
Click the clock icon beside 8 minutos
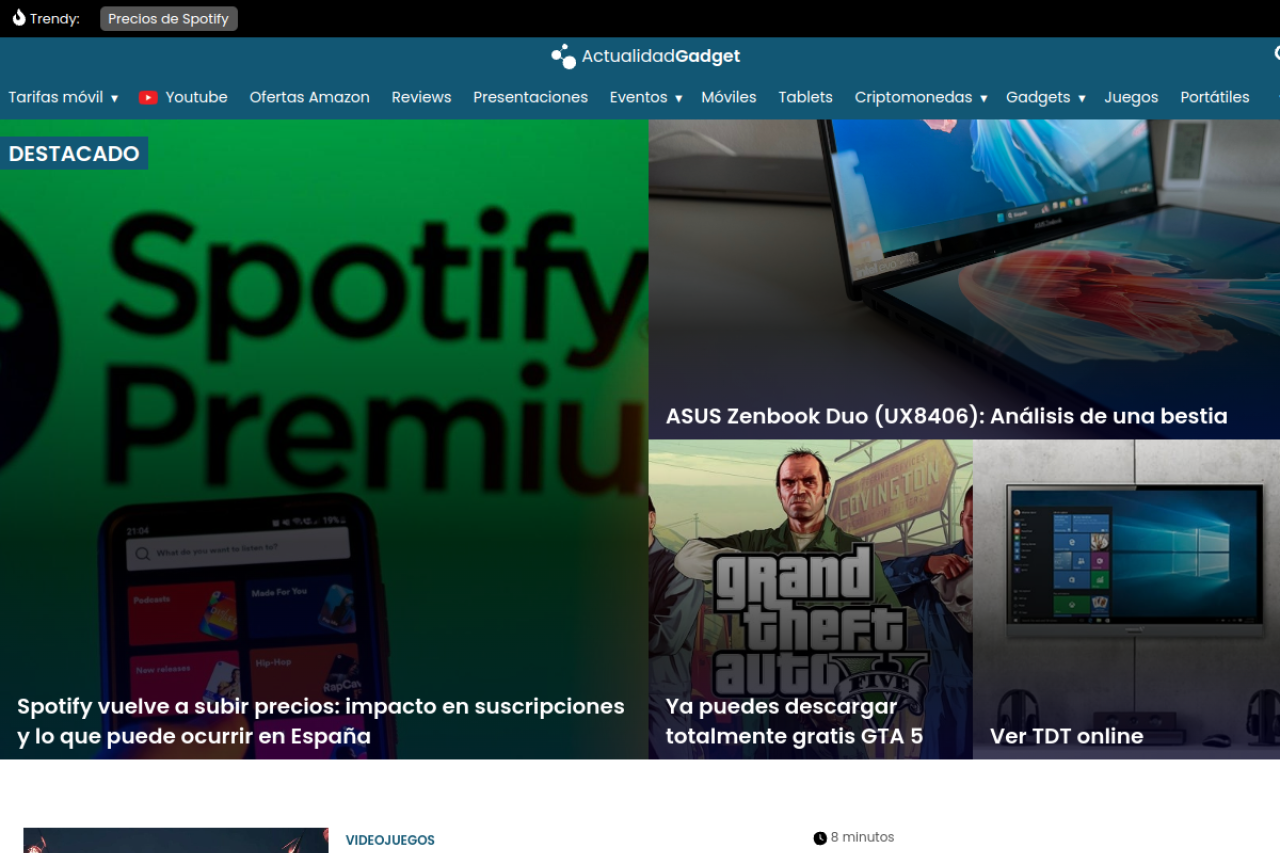pos(820,838)
